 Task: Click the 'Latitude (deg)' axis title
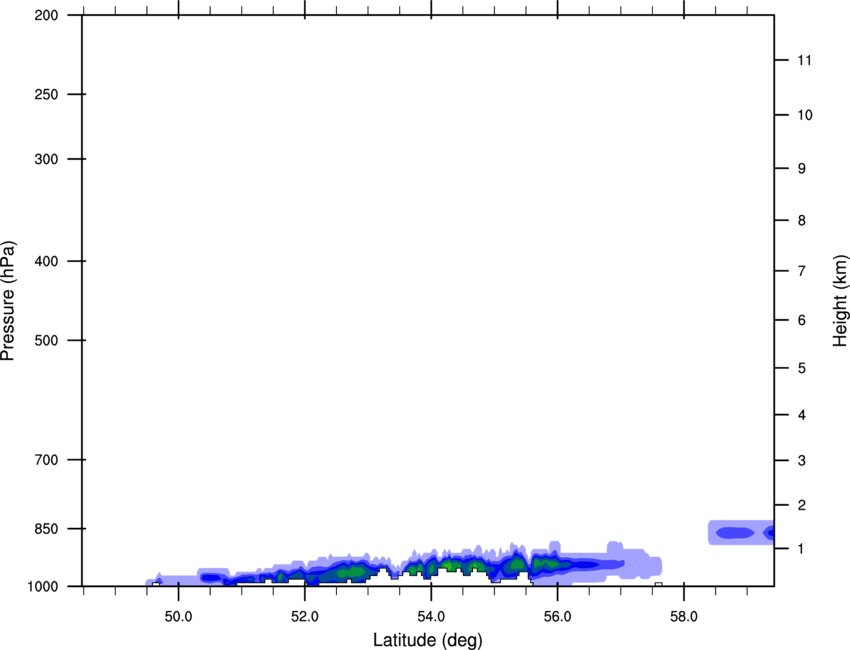tap(427, 640)
